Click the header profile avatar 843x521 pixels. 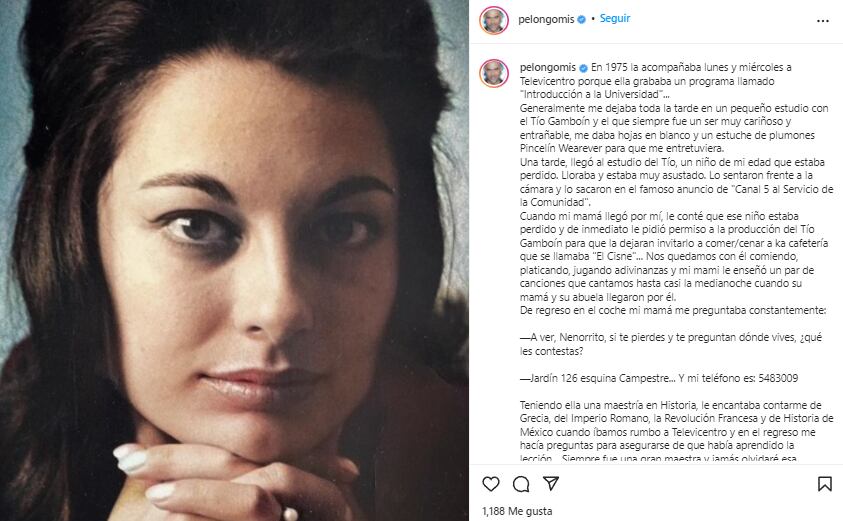[494, 20]
